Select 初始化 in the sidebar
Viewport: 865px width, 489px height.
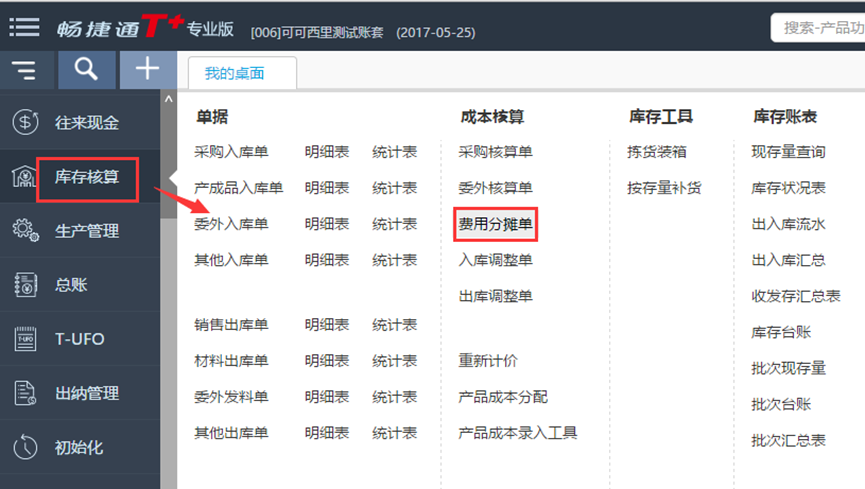click(x=78, y=447)
